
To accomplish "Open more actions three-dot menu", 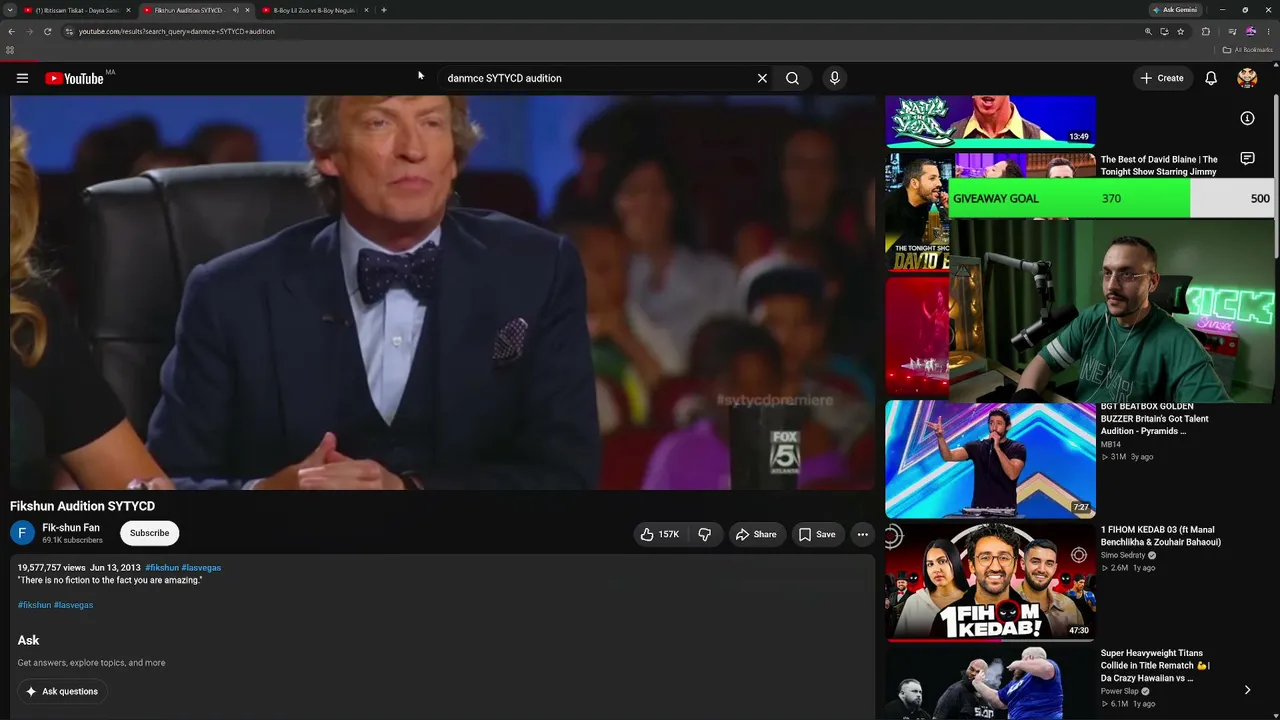I will coord(862,535).
